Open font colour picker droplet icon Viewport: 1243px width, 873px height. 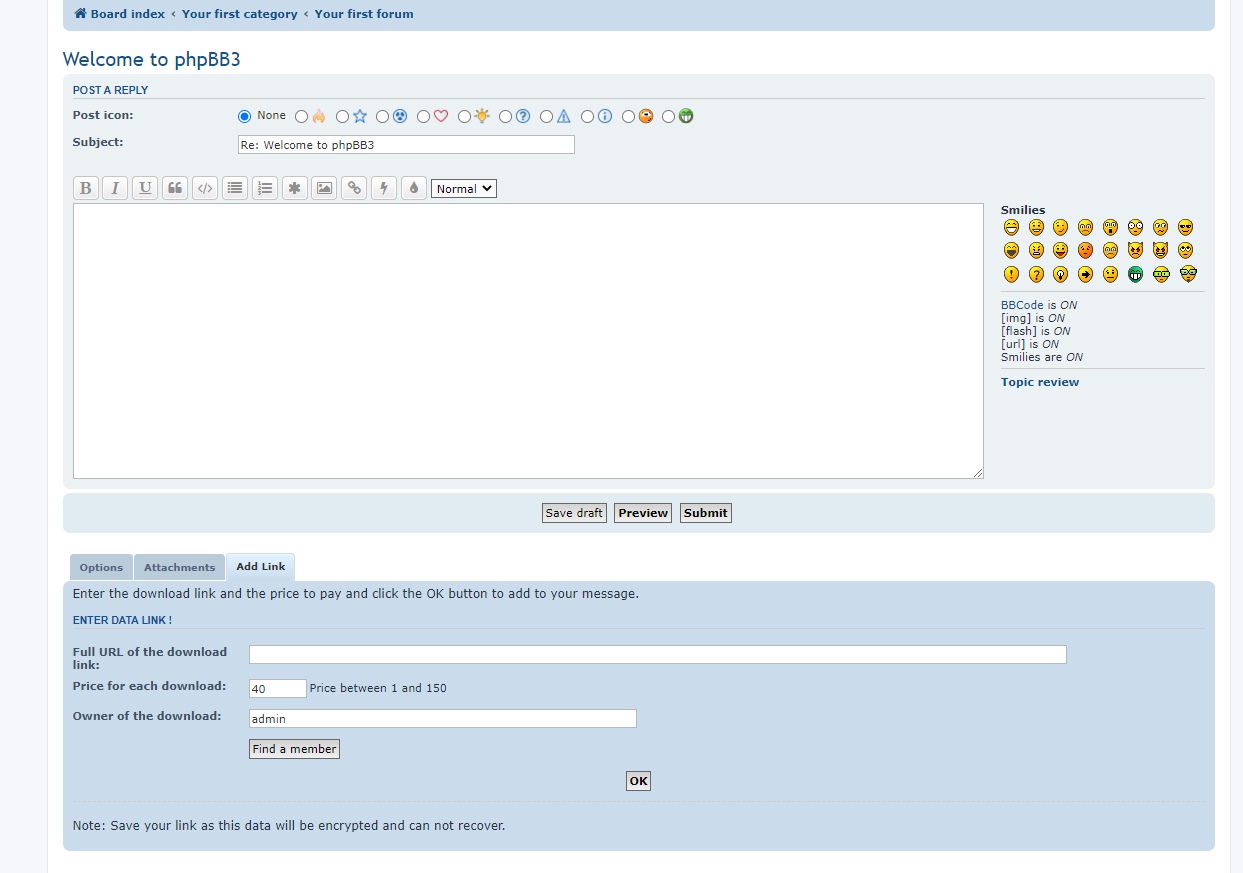point(414,188)
